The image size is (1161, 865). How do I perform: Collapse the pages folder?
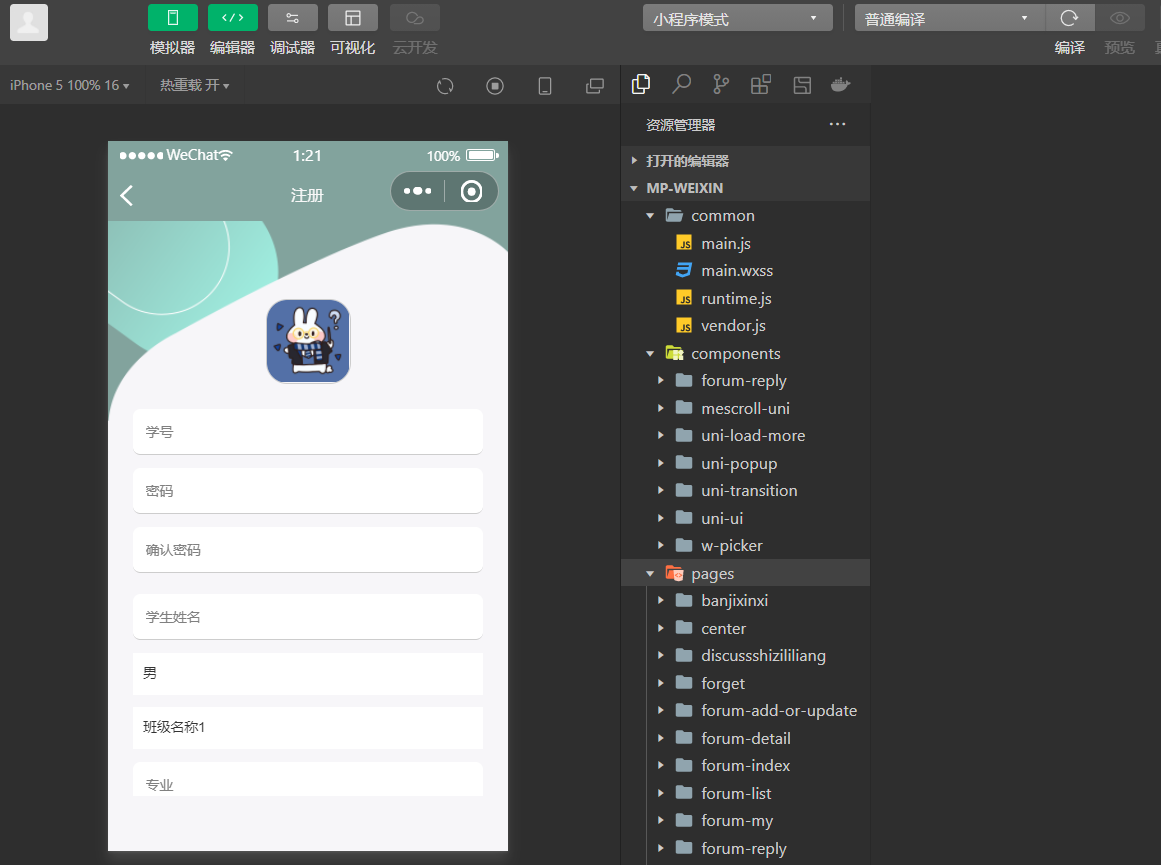746,573
